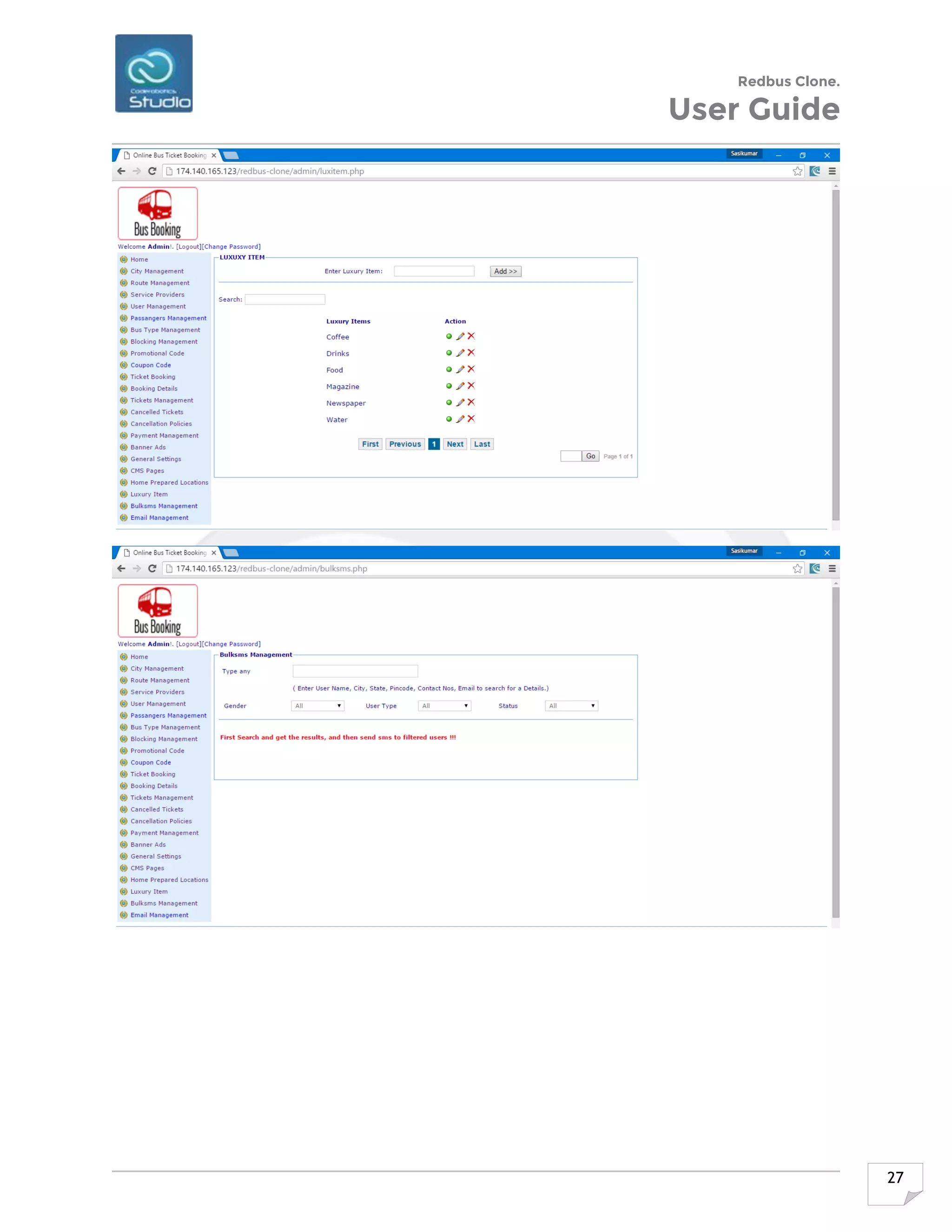Open the User Type dropdown
Image resolution: width=952 pixels, height=1232 pixels.
444,706
